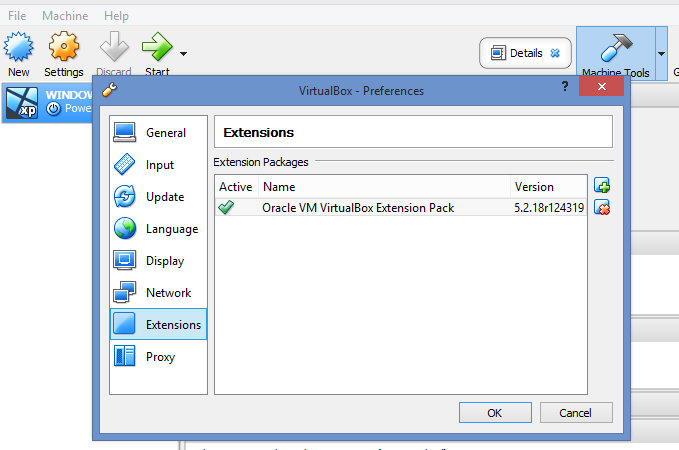This screenshot has width=679, height=450.
Task: Open the Machine menu
Action: click(x=65, y=16)
